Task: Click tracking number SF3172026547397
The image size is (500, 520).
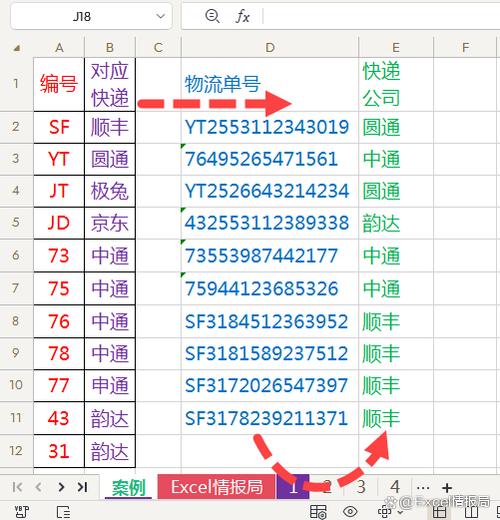Action: coord(270,385)
